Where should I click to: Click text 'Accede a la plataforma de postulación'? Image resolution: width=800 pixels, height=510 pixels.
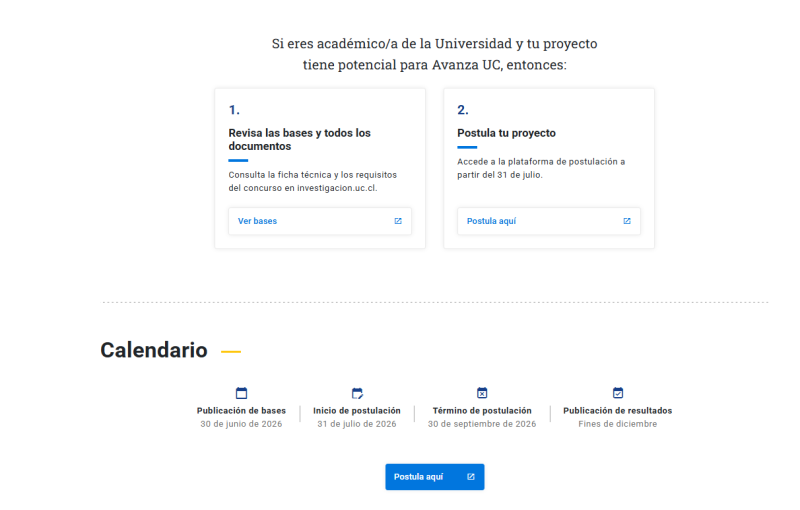pos(537,162)
